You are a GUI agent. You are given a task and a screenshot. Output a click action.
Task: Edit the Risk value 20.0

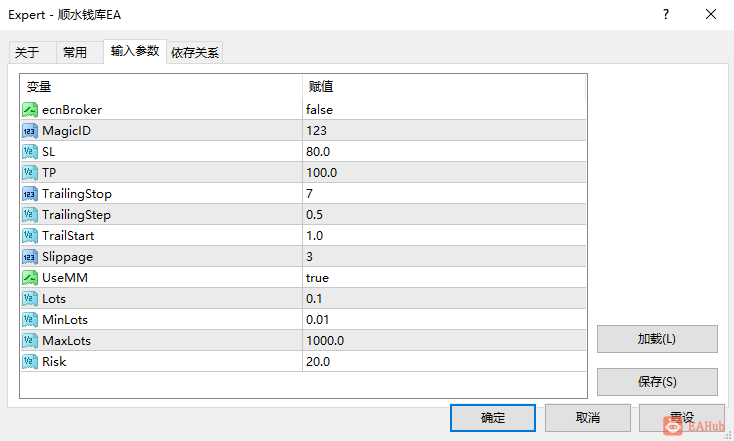click(x=444, y=361)
